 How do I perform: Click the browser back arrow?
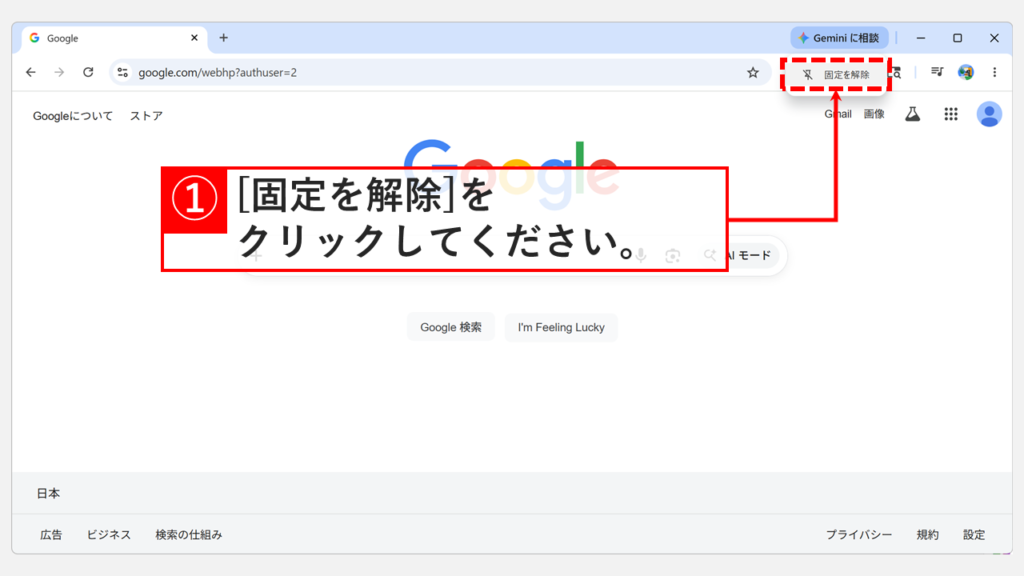pyautogui.click(x=31, y=72)
